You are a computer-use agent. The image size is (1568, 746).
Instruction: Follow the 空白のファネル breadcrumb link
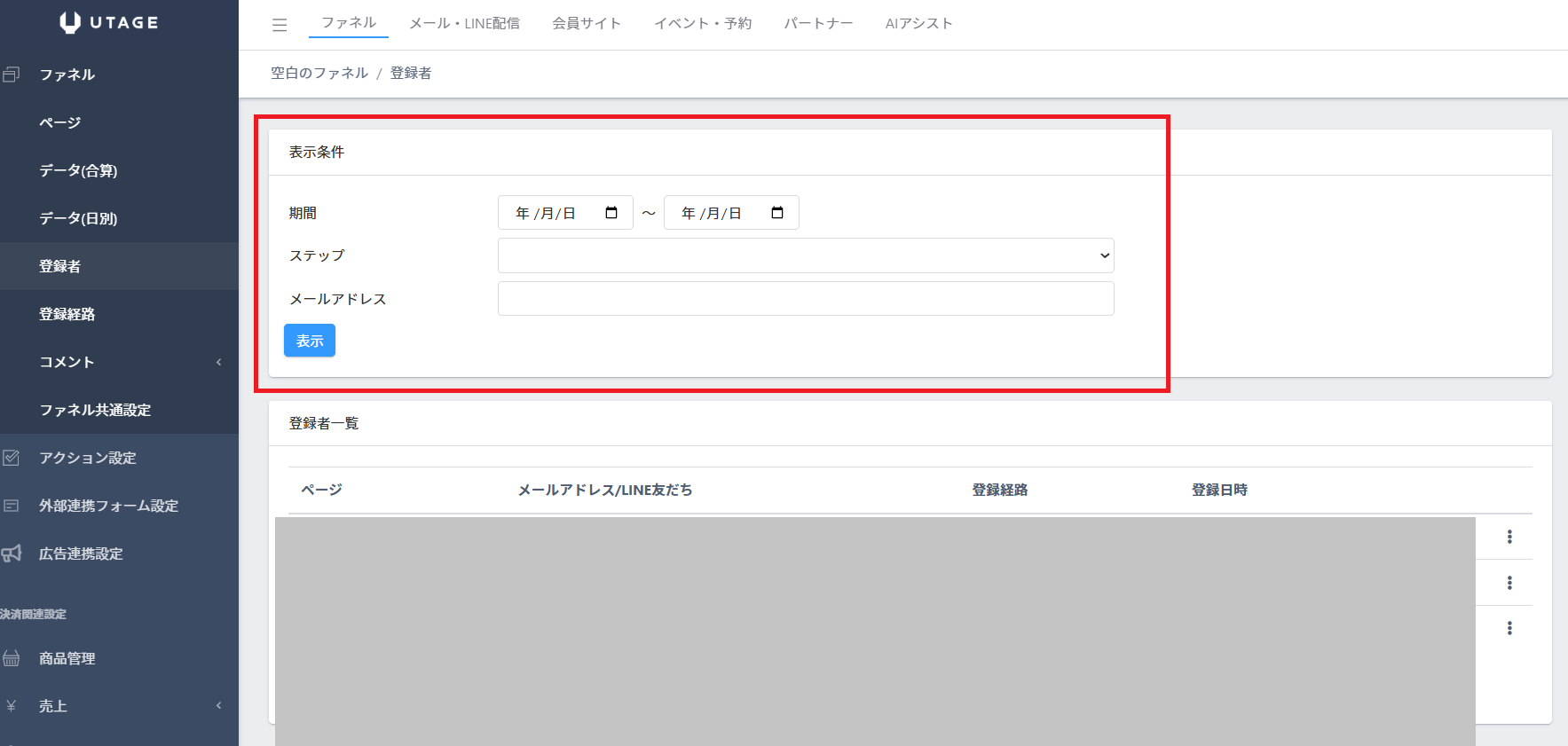tap(319, 73)
